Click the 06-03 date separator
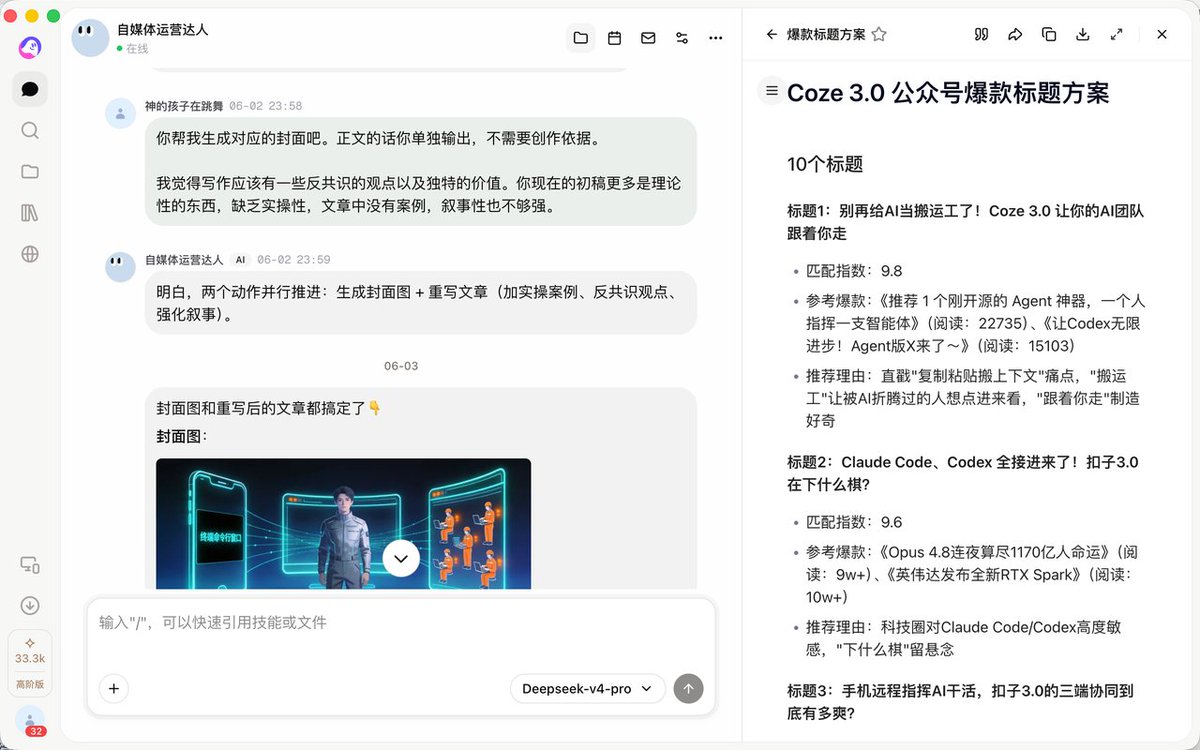The height and width of the screenshot is (750, 1200). pos(401,366)
